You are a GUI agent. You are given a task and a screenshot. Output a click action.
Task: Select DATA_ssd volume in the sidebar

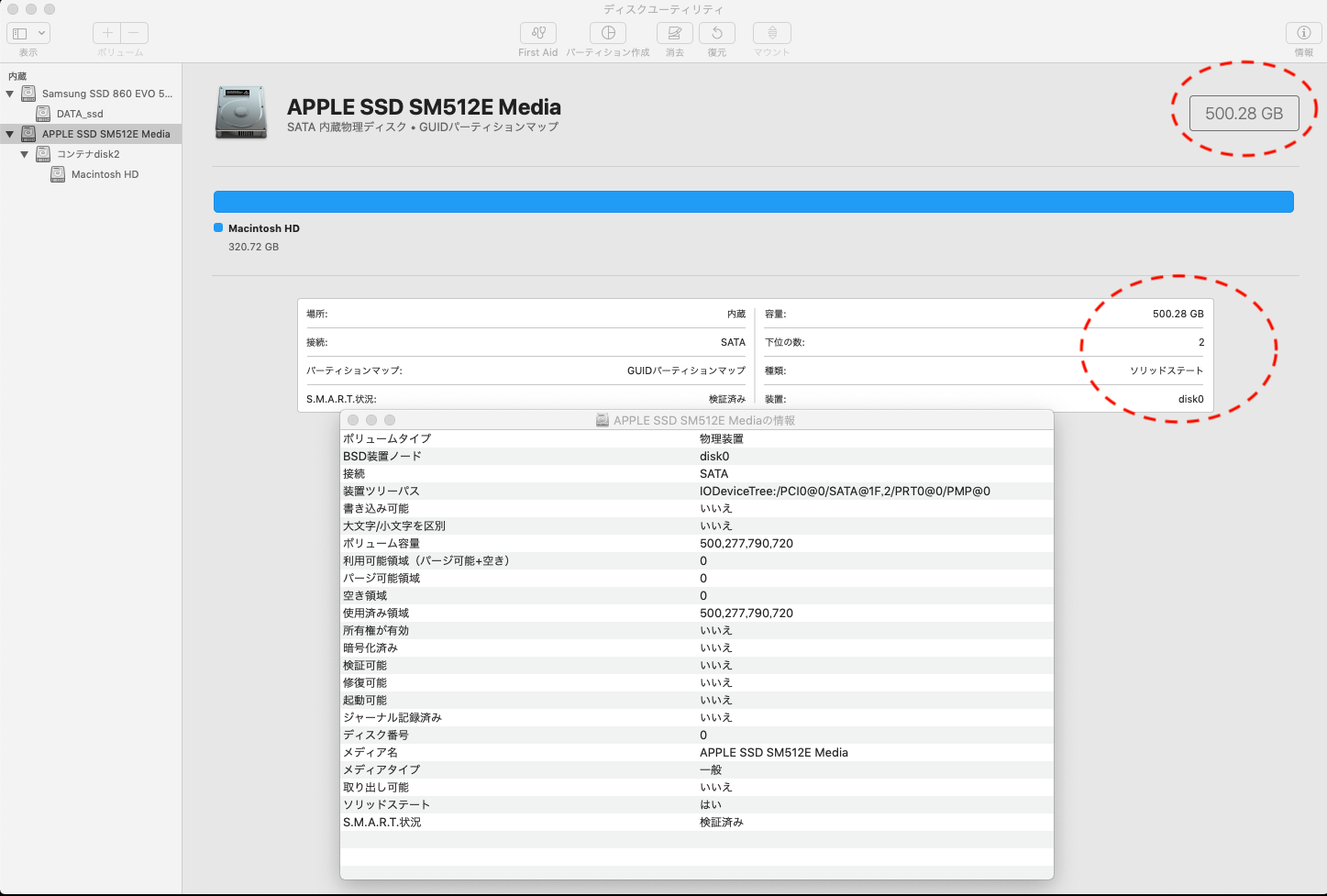coord(80,114)
